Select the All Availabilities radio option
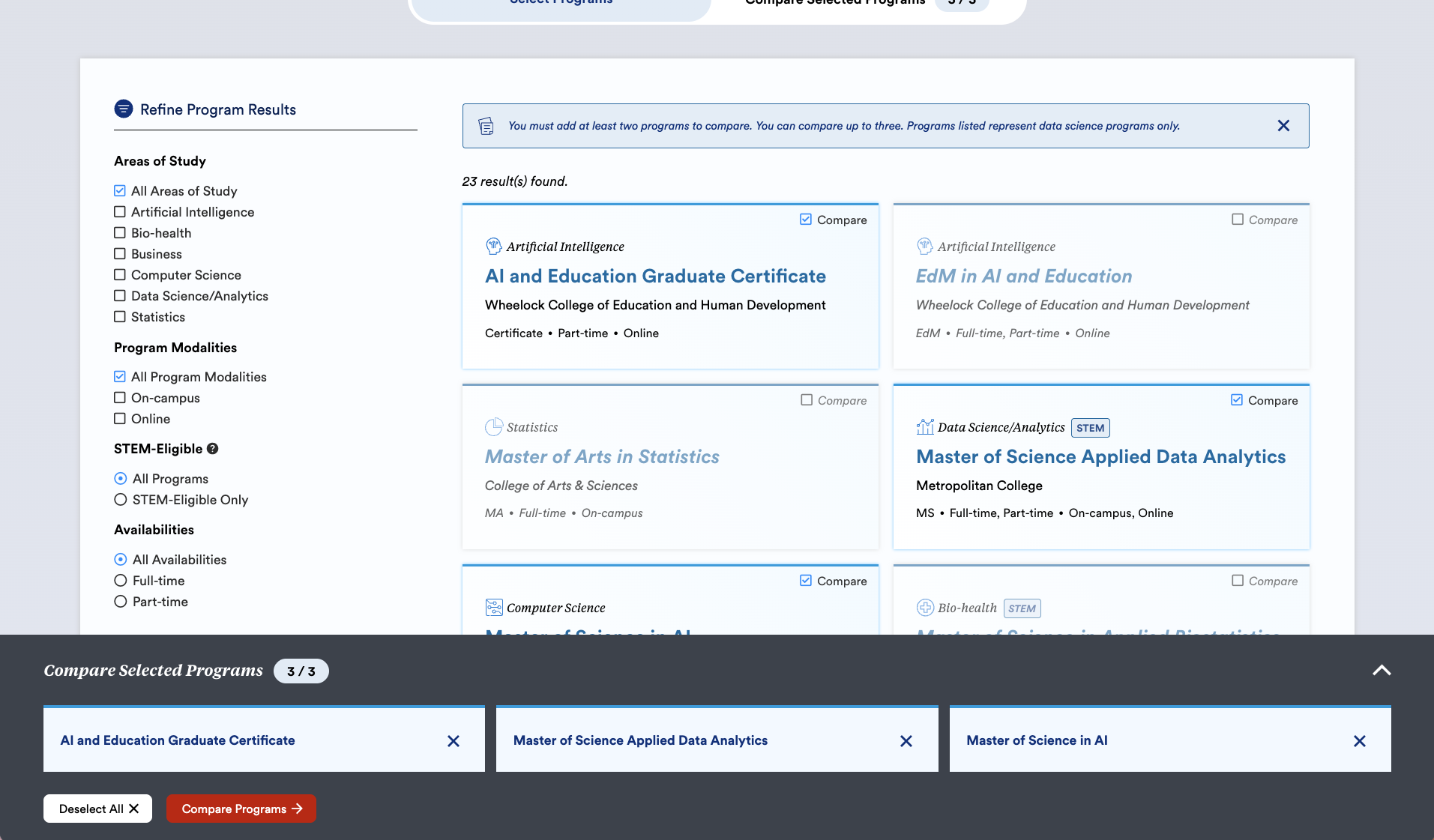Viewport: 1434px width, 840px height. coord(121,559)
